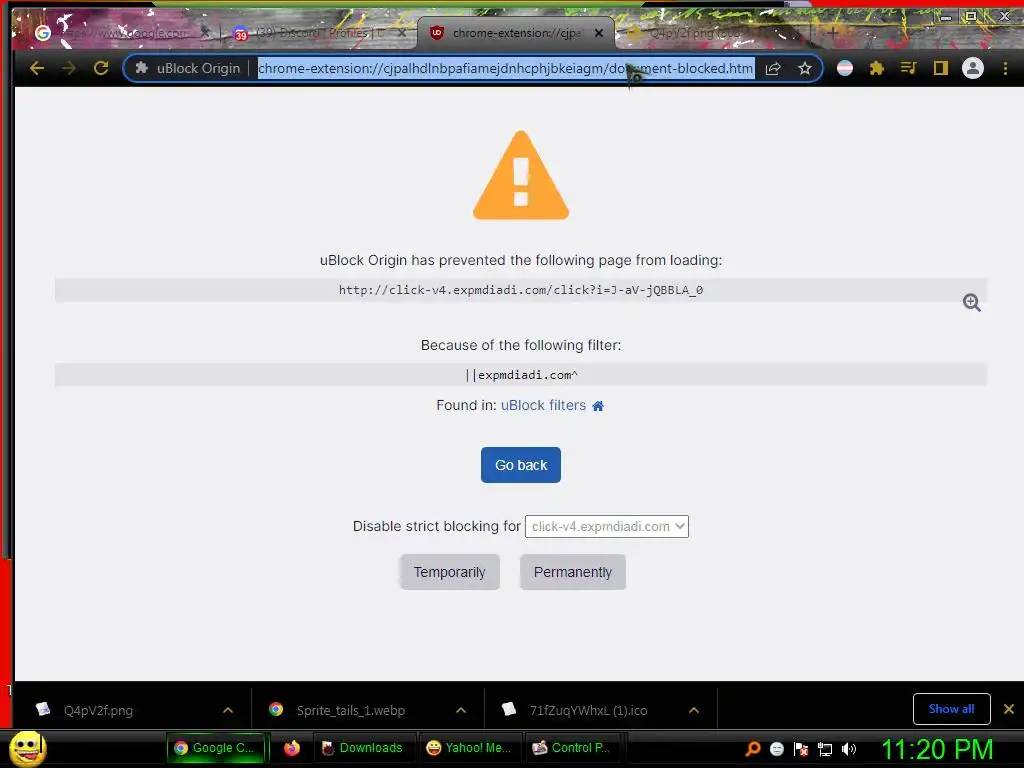
Task: Open the uBlock filters link
Action: pos(543,406)
